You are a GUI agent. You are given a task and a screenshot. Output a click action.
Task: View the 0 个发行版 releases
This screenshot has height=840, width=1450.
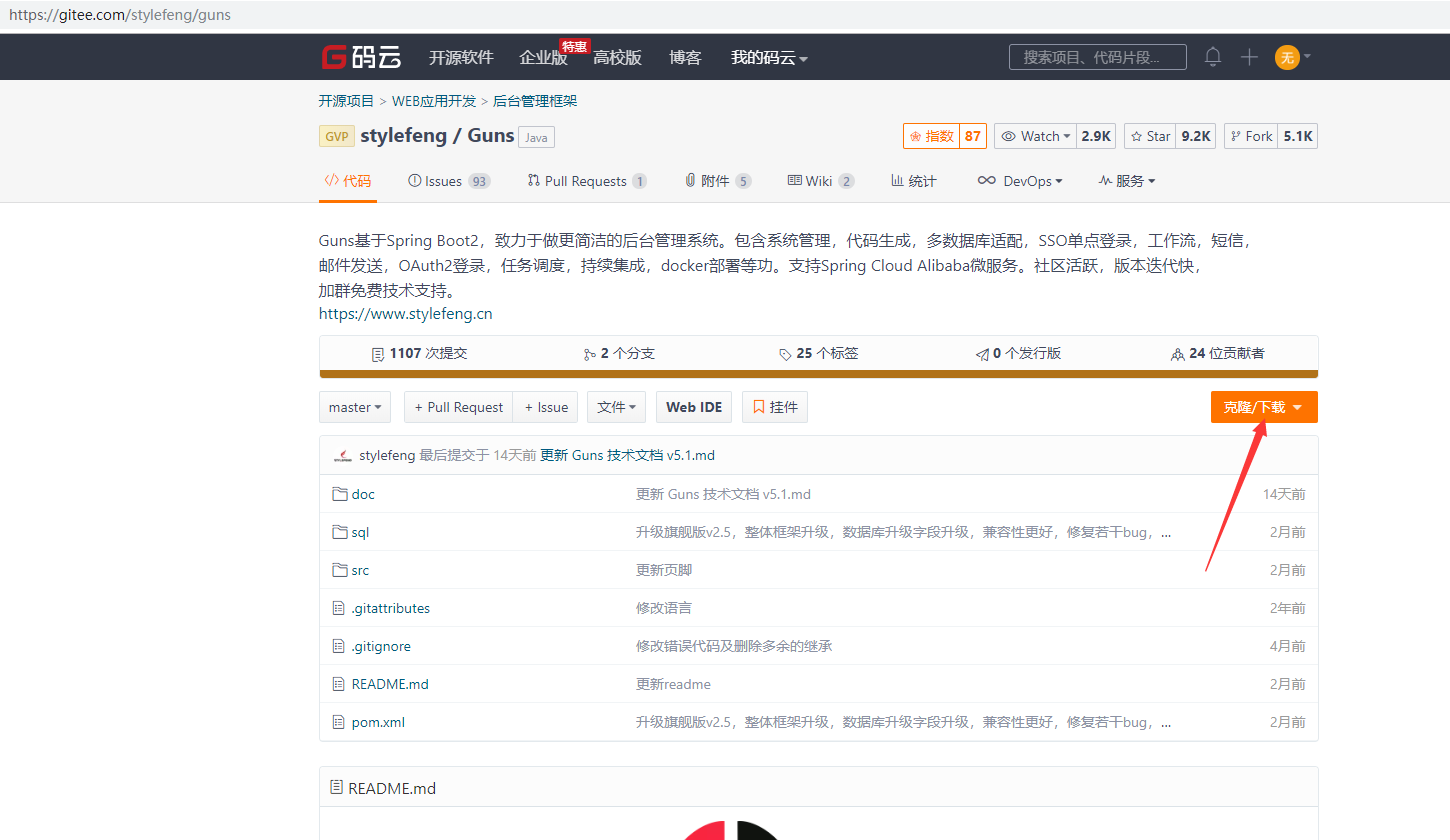(1019, 354)
